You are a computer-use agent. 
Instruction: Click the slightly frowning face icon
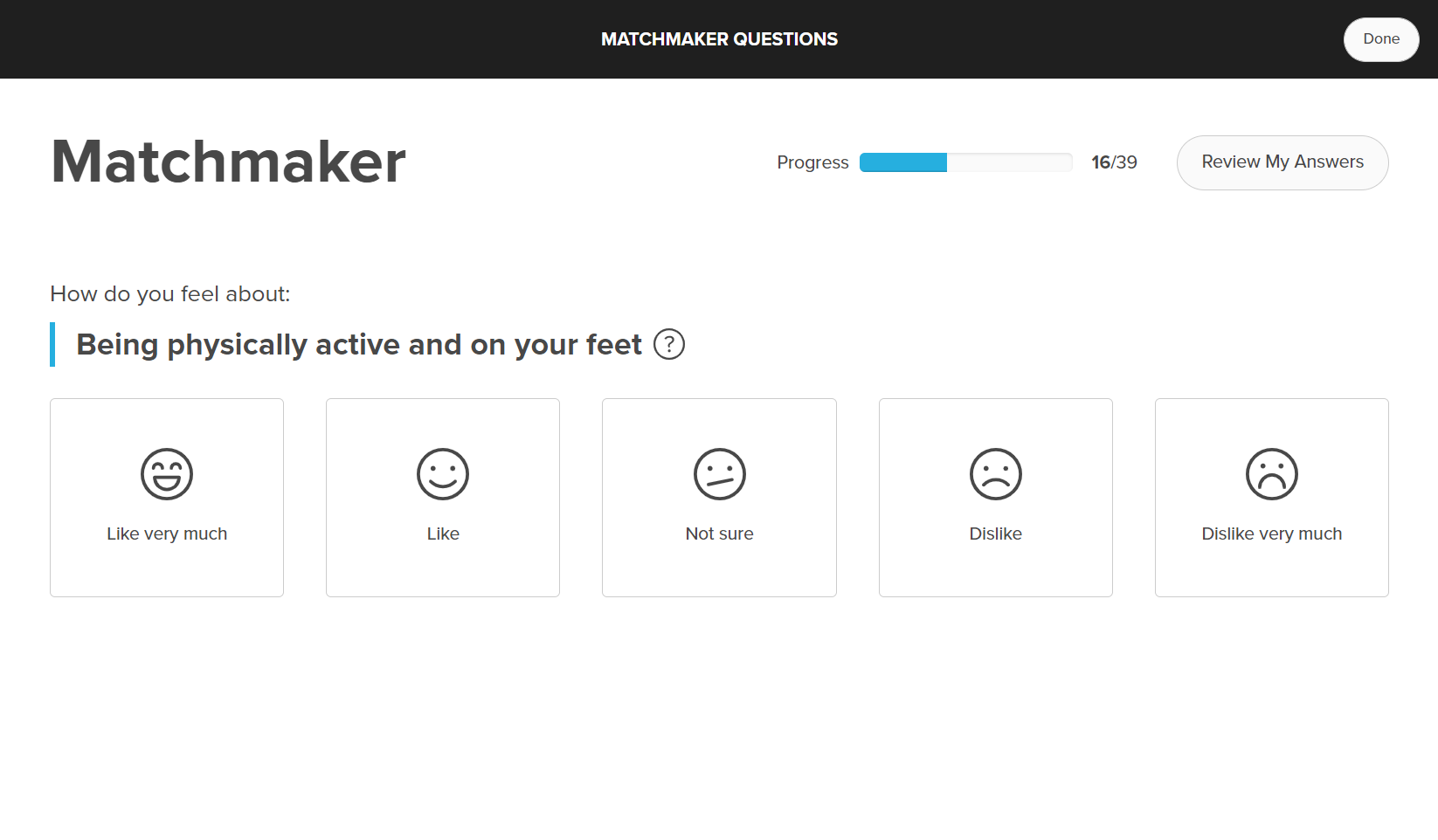pos(995,474)
